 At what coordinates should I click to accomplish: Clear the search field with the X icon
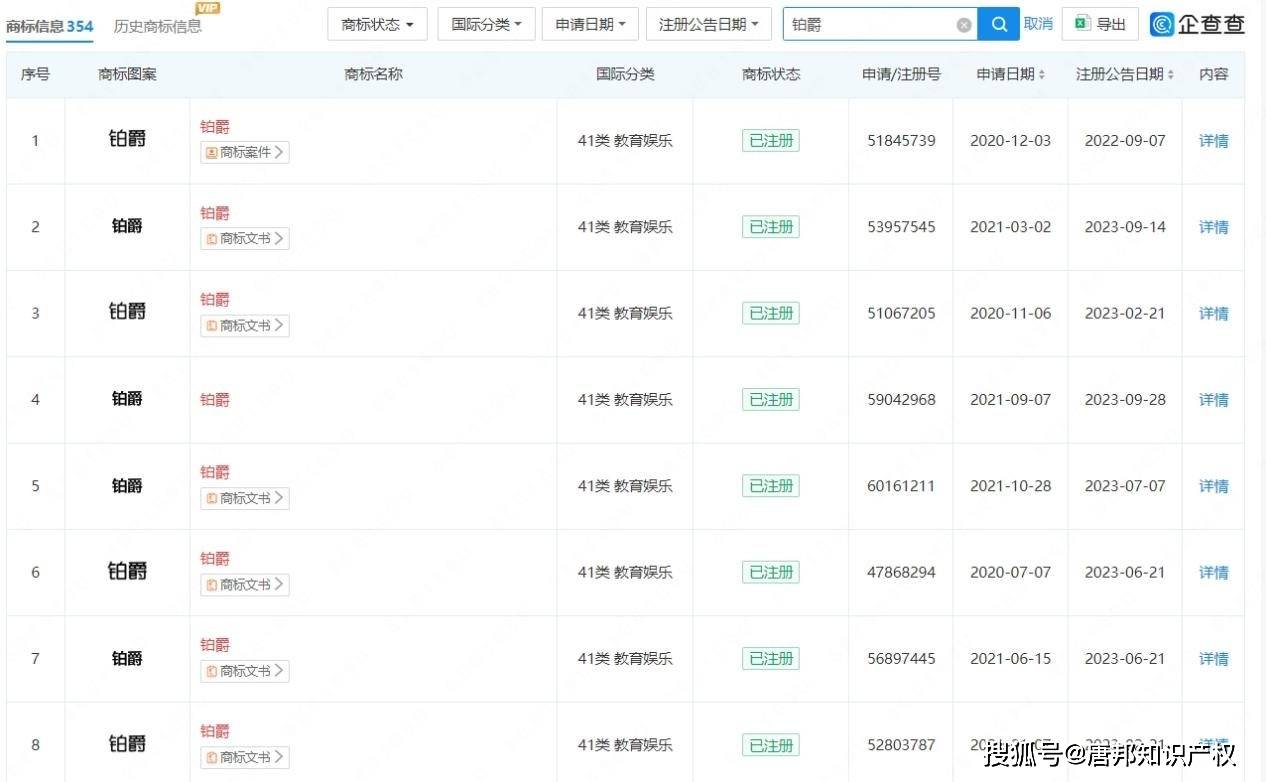coord(963,25)
